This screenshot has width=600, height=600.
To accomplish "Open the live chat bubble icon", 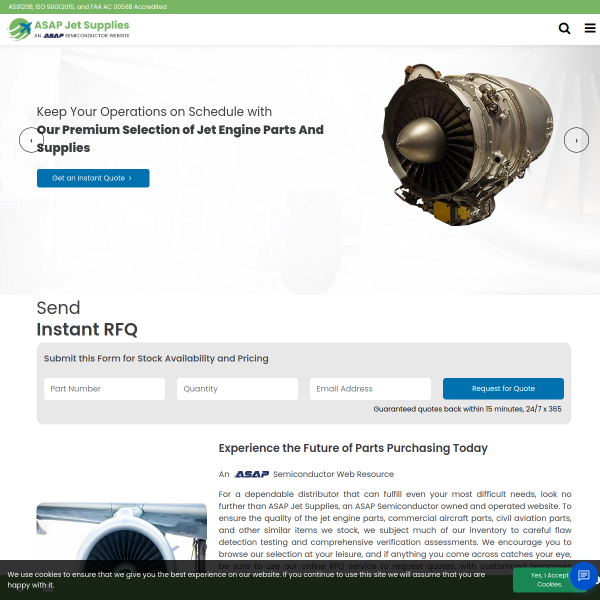I will point(584,576).
